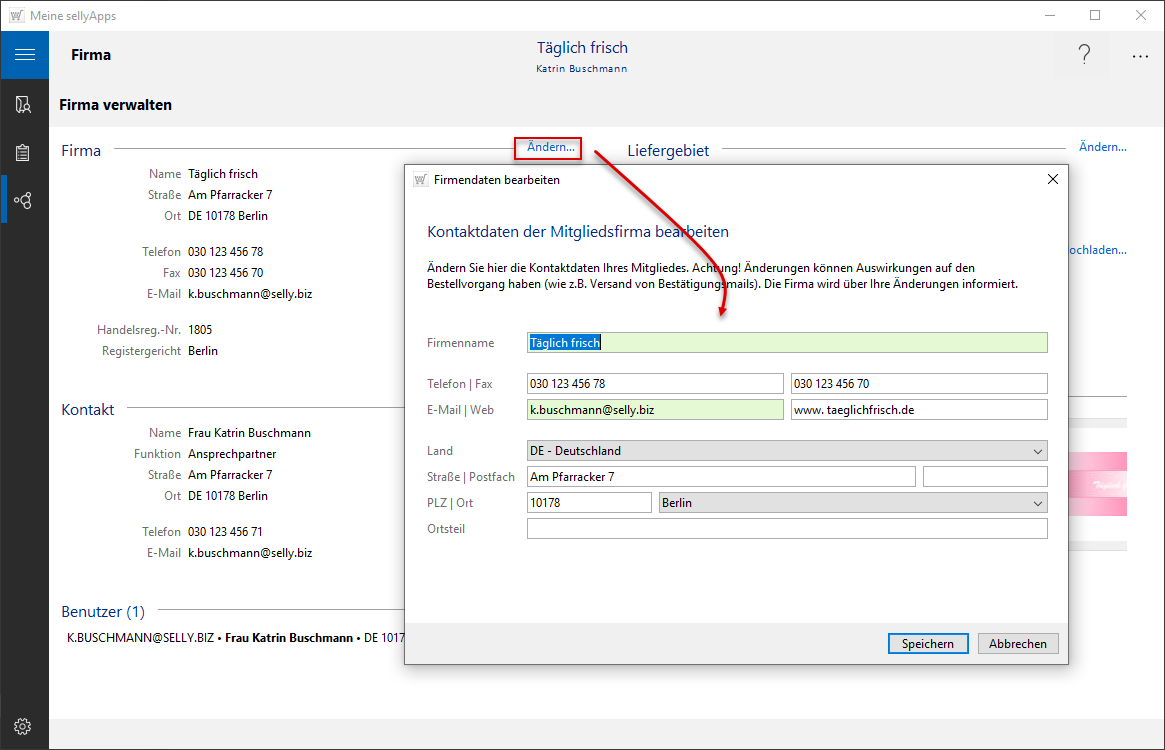Open the three-dots more options menu
1165x750 pixels.
(x=1140, y=57)
